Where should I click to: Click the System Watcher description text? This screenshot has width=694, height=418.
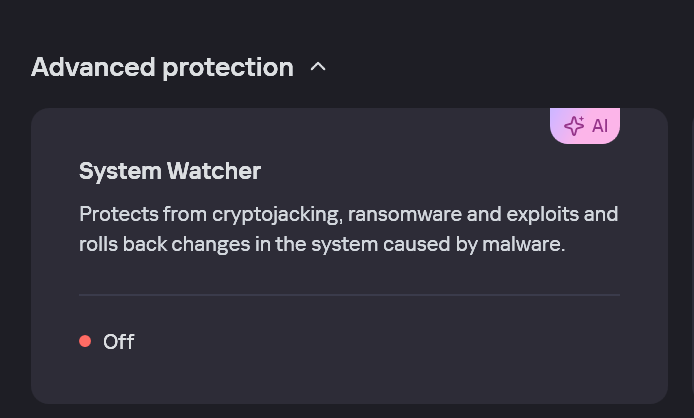pos(348,229)
